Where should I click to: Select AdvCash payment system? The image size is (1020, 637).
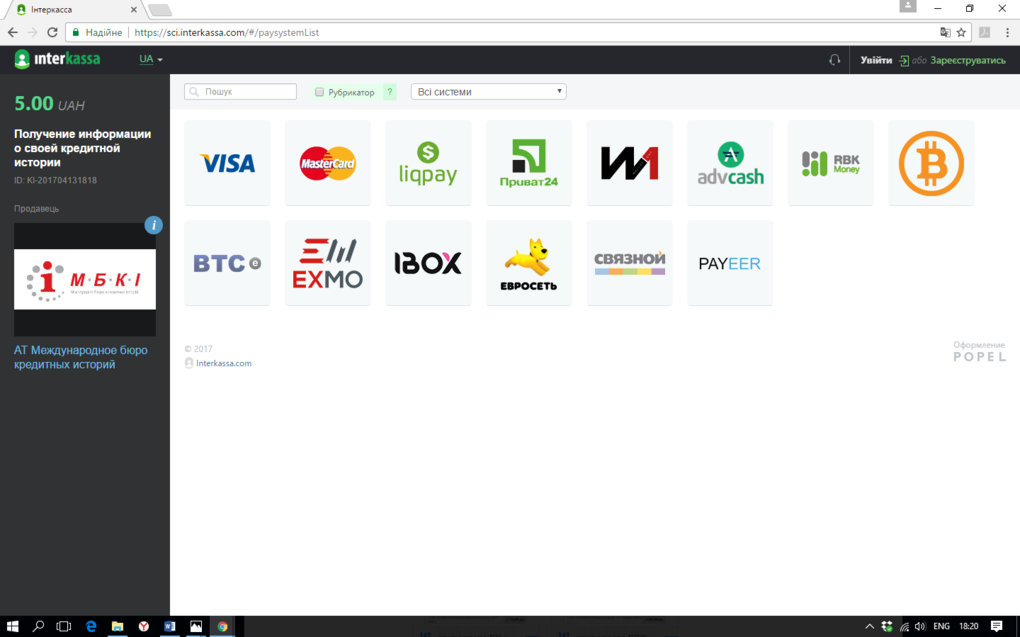tap(730, 163)
